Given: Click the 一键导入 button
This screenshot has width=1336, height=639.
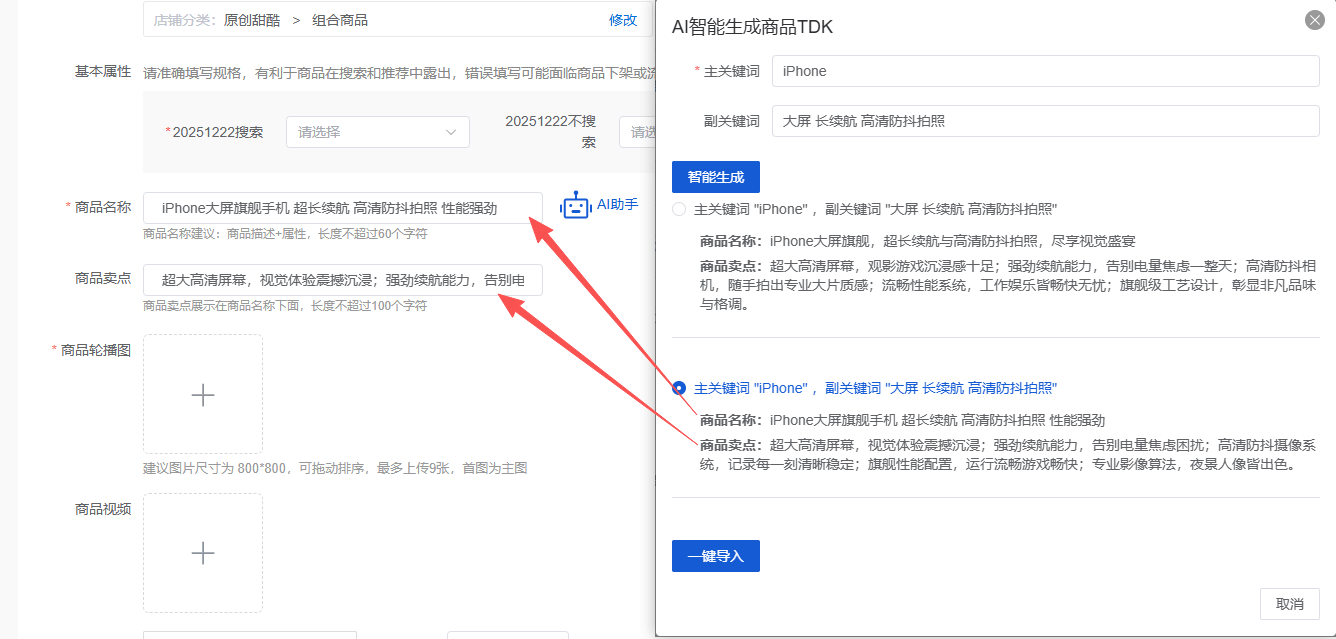Looking at the screenshot, I should (716, 556).
